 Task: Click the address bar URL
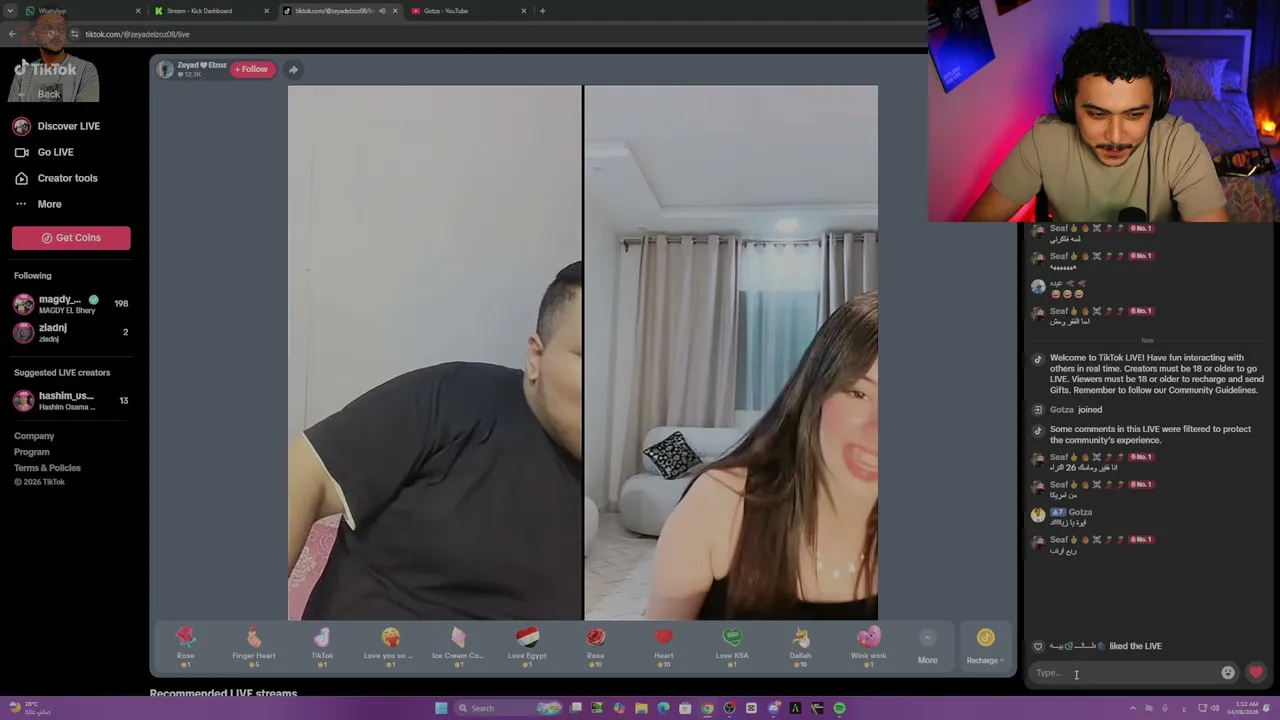[x=137, y=34]
